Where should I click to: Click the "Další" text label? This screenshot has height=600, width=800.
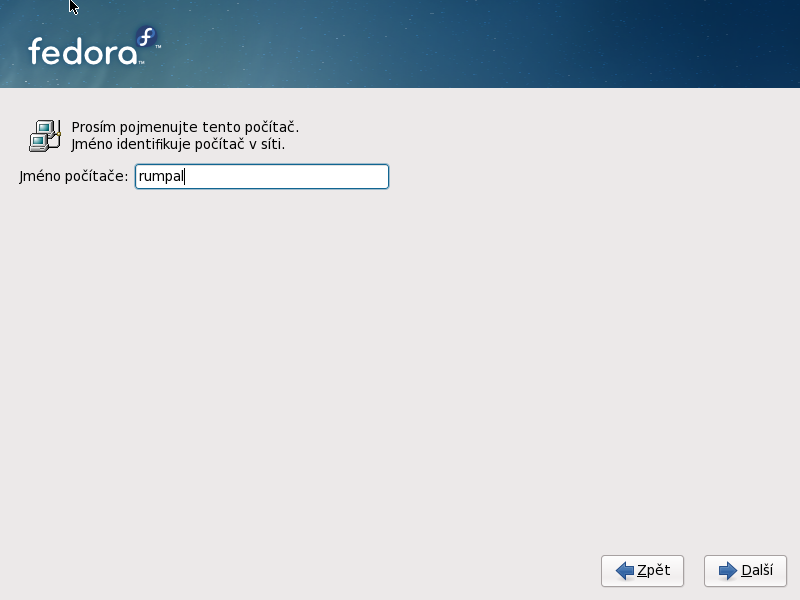[757, 571]
